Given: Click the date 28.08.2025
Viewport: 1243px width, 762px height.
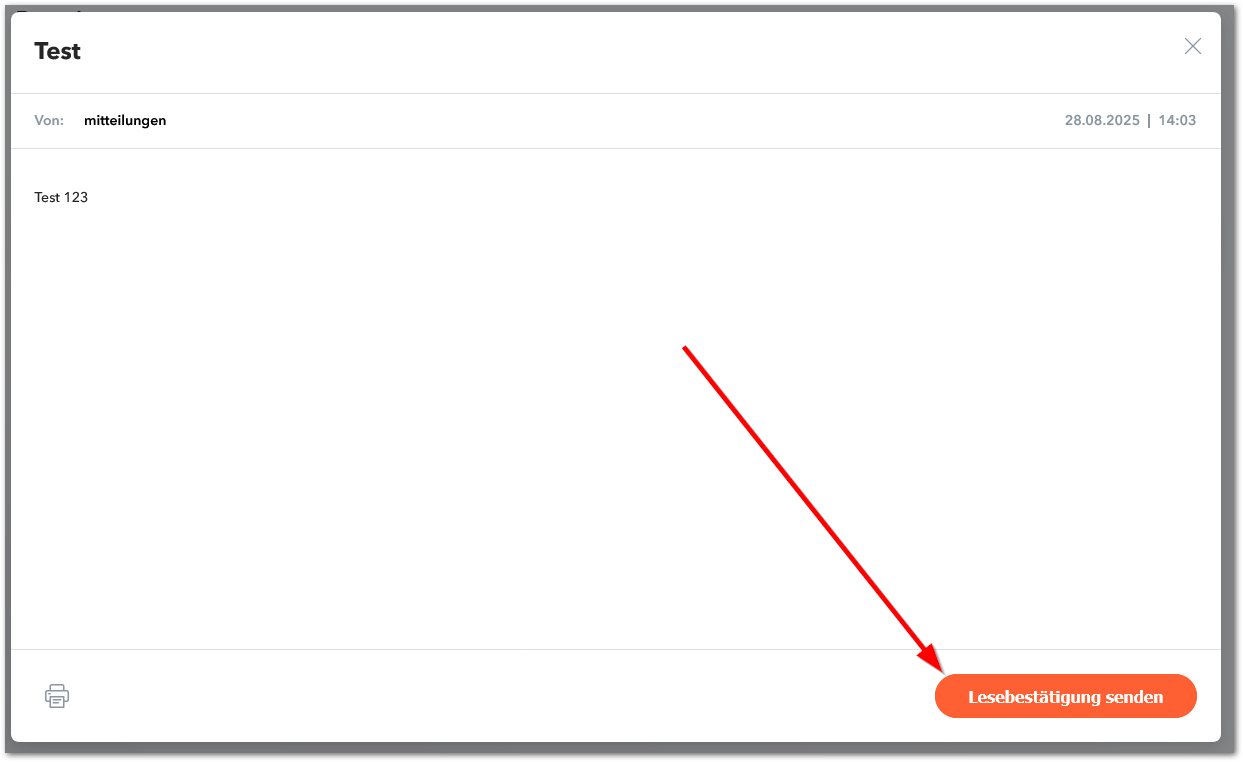Looking at the screenshot, I should [x=1102, y=120].
